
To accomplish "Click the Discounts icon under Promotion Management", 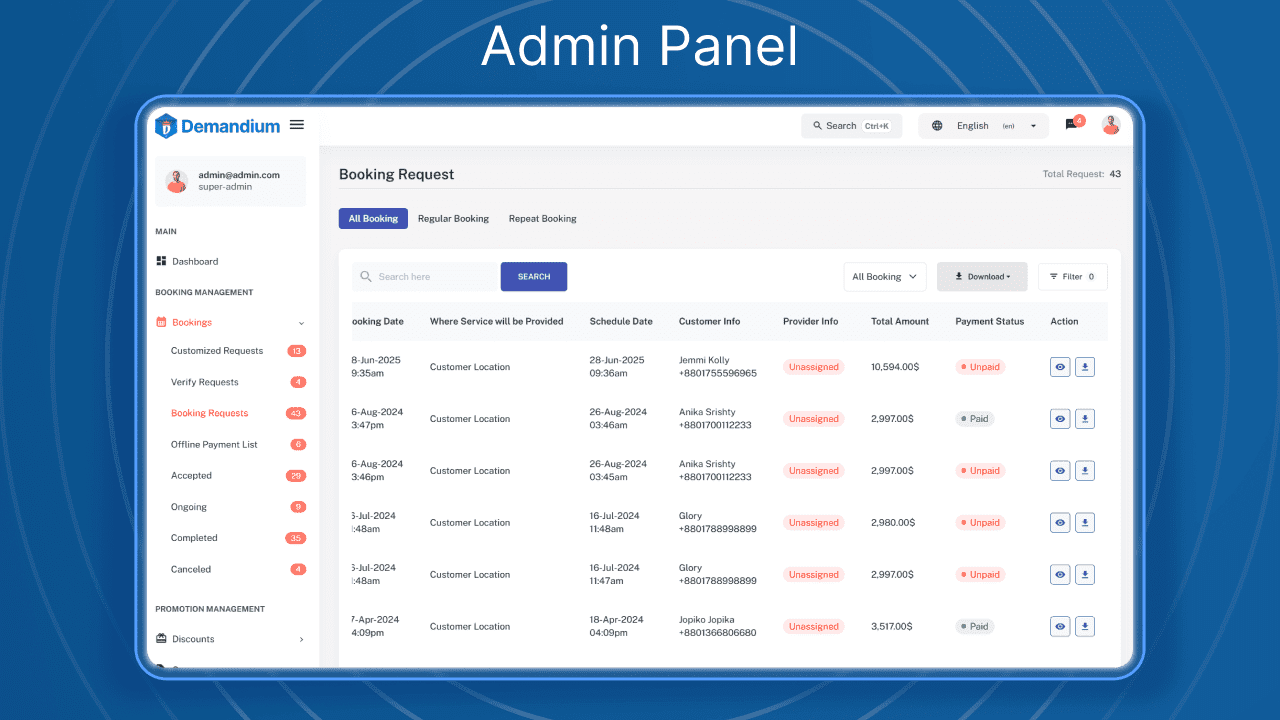I will [x=161, y=639].
